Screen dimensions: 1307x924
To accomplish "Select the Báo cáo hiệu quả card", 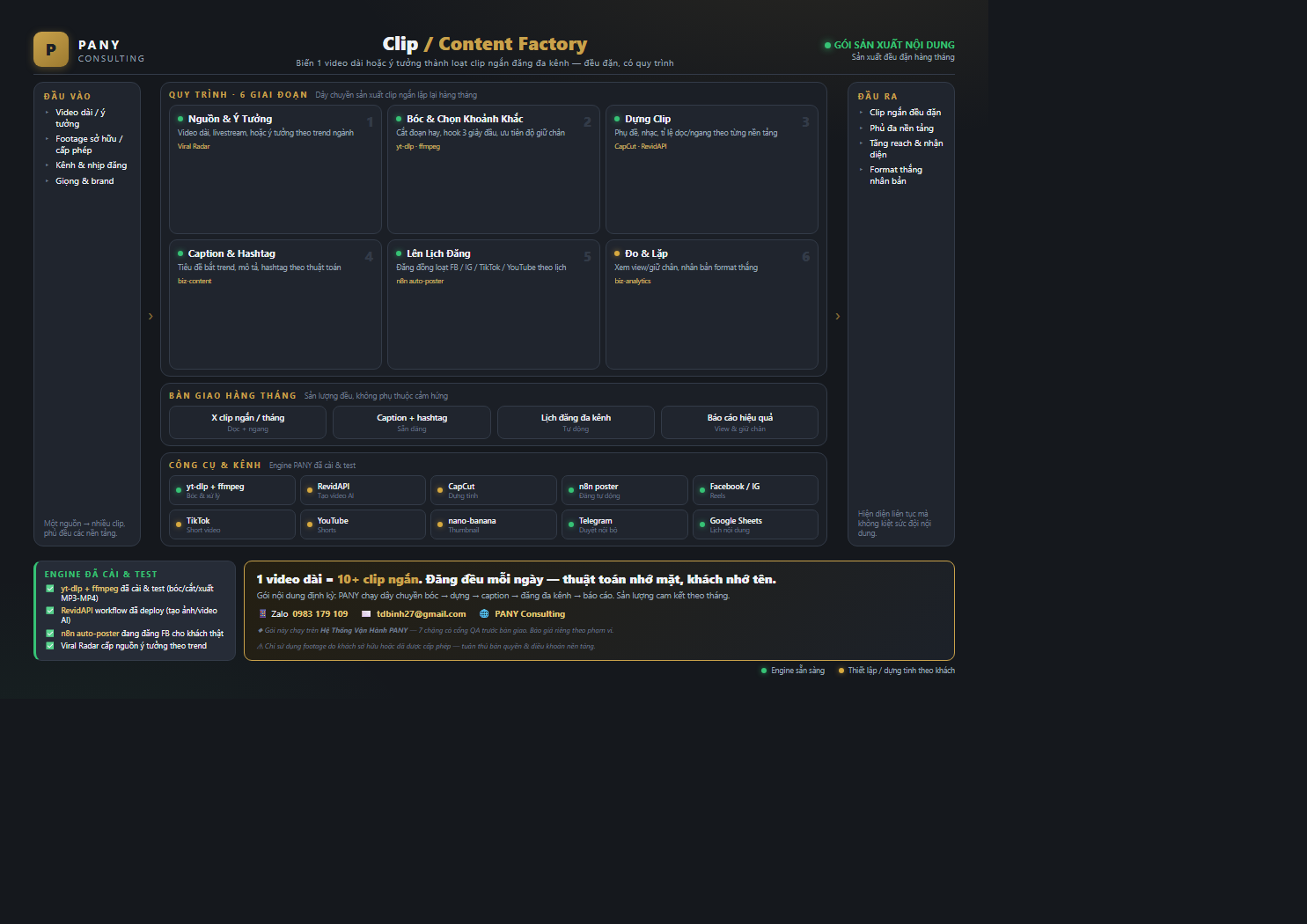I will point(739,422).
